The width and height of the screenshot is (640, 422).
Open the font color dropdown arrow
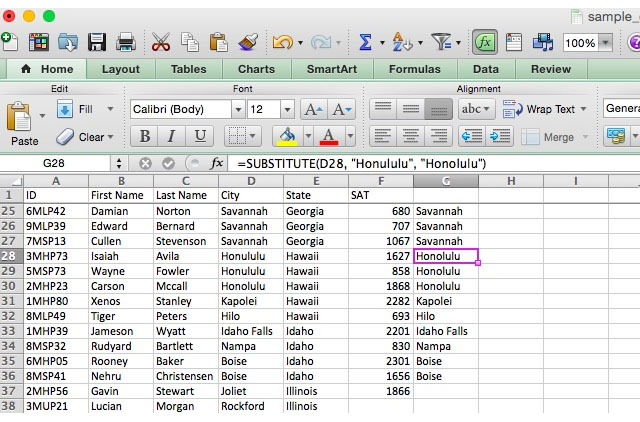tap(350, 136)
